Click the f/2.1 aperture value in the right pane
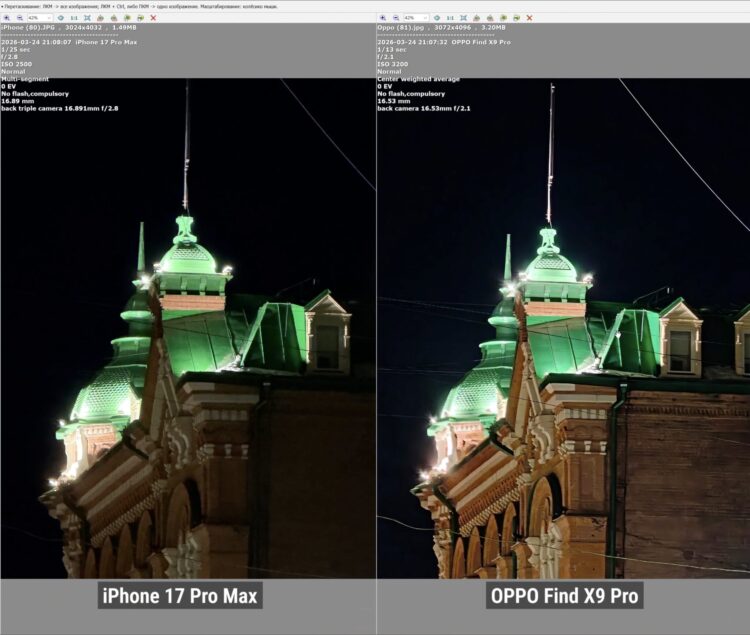 (385, 56)
